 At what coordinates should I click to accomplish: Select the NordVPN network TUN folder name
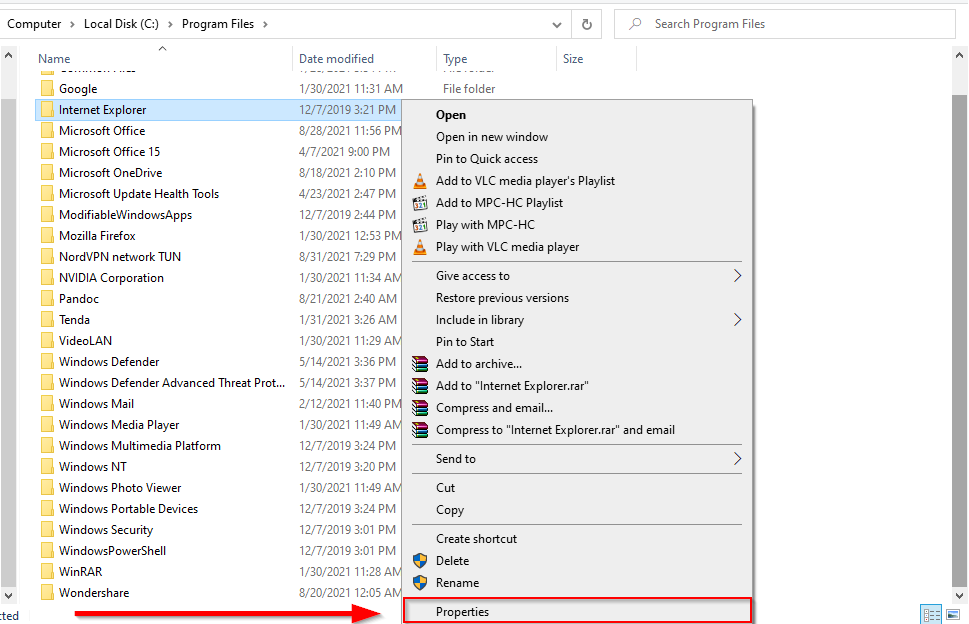(x=120, y=257)
